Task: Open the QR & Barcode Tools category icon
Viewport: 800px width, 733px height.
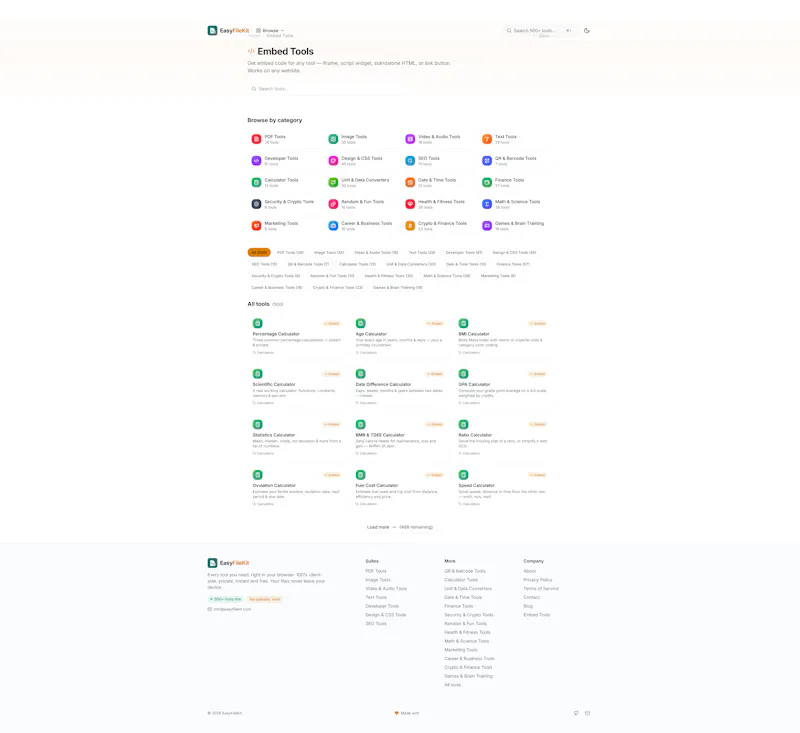Action: pyautogui.click(x=487, y=161)
